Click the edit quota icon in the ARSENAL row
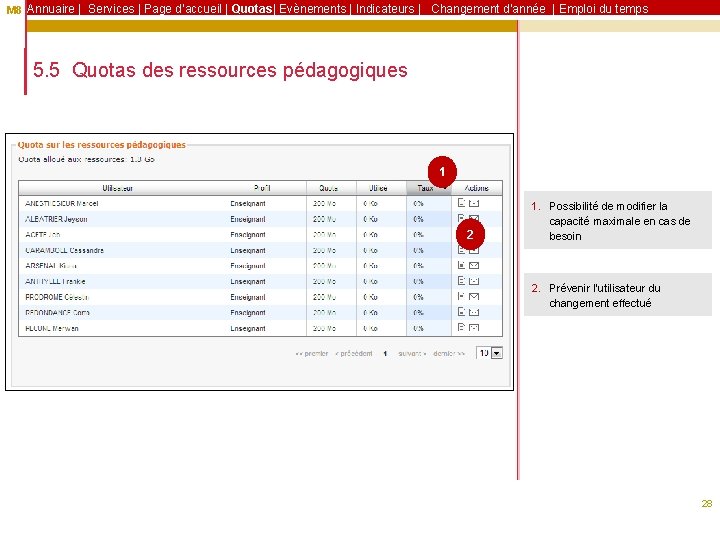This screenshot has height=540, width=720. pos(461,265)
